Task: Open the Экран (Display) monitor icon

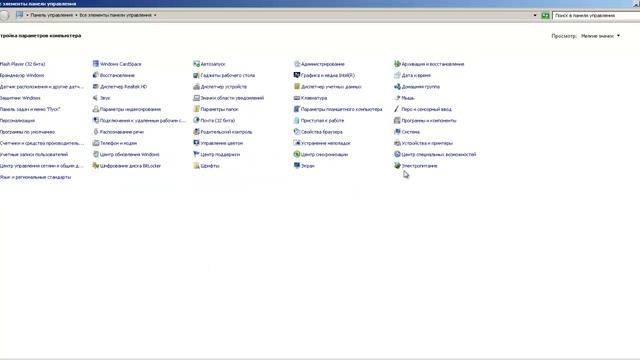Action: (297, 166)
